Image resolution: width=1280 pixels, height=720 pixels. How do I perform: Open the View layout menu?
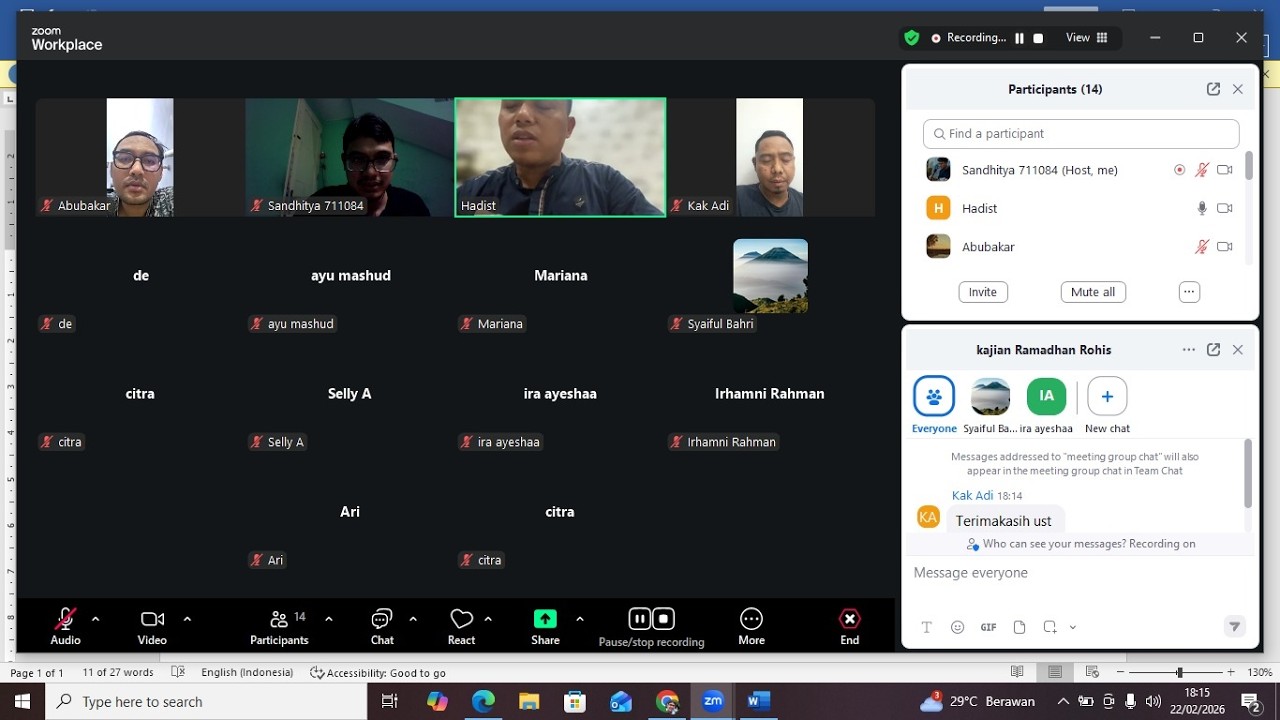1087,38
